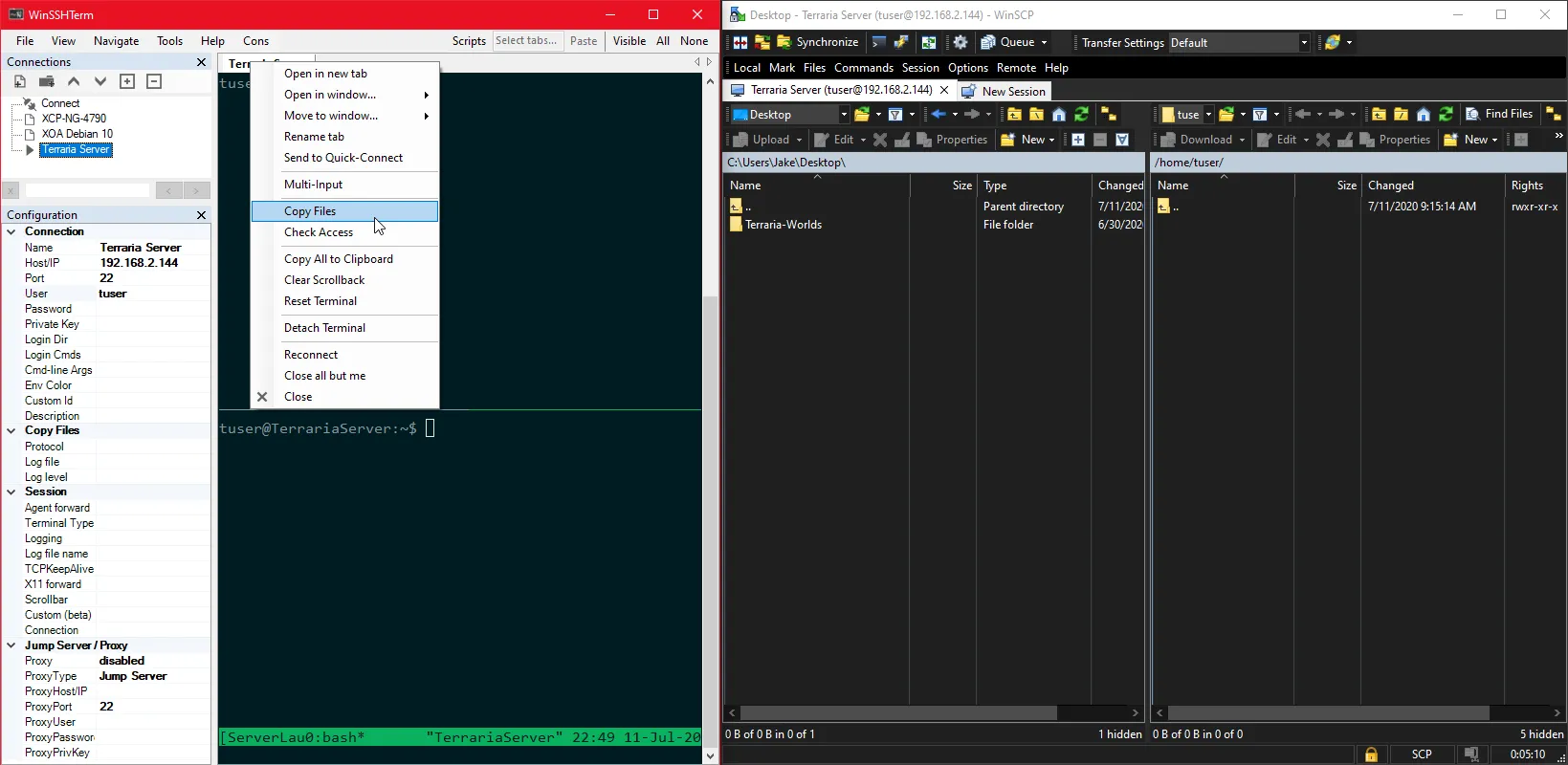Click the add new connection icon in Connections panel
The image size is (1568, 765).
click(19, 81)
